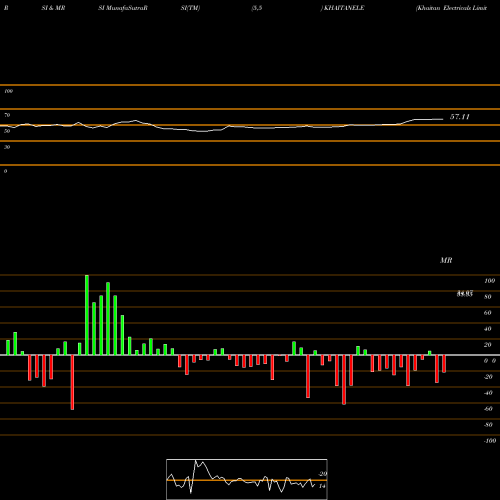Click the 100 level label on RSI axis
The height and width of the screenshot is (500, 500).
(x=8, y=91)
